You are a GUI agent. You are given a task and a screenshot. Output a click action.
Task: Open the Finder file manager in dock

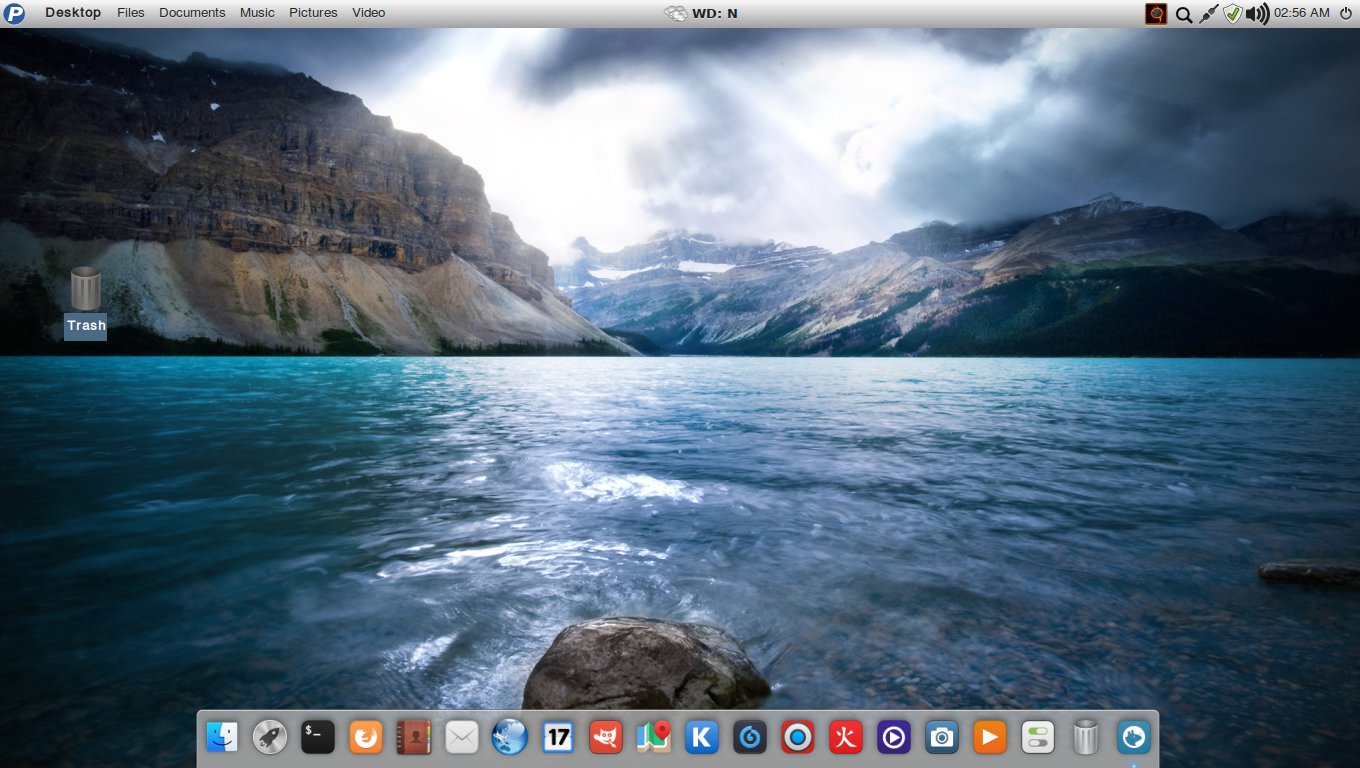(222, 738)
